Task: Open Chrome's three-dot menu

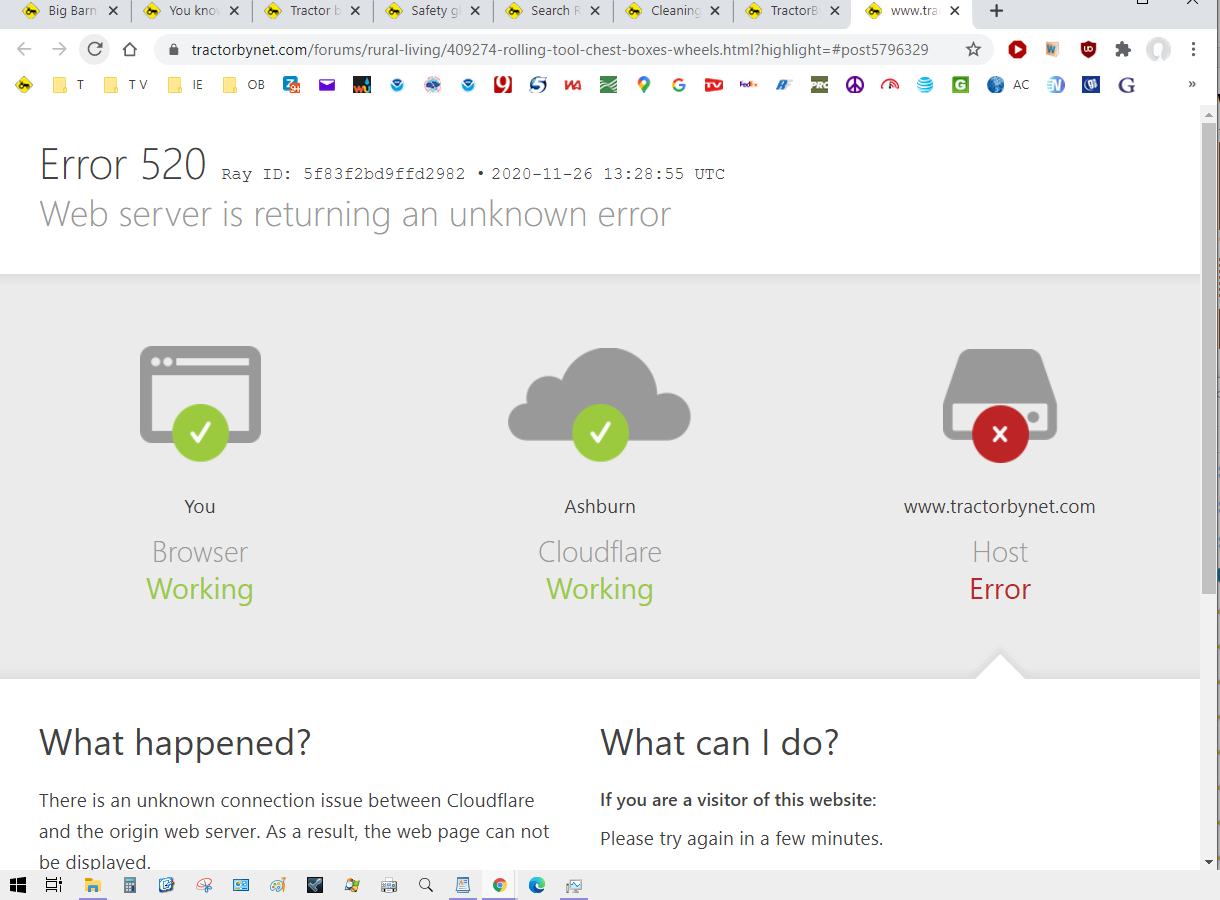Action: [1194, 49]
